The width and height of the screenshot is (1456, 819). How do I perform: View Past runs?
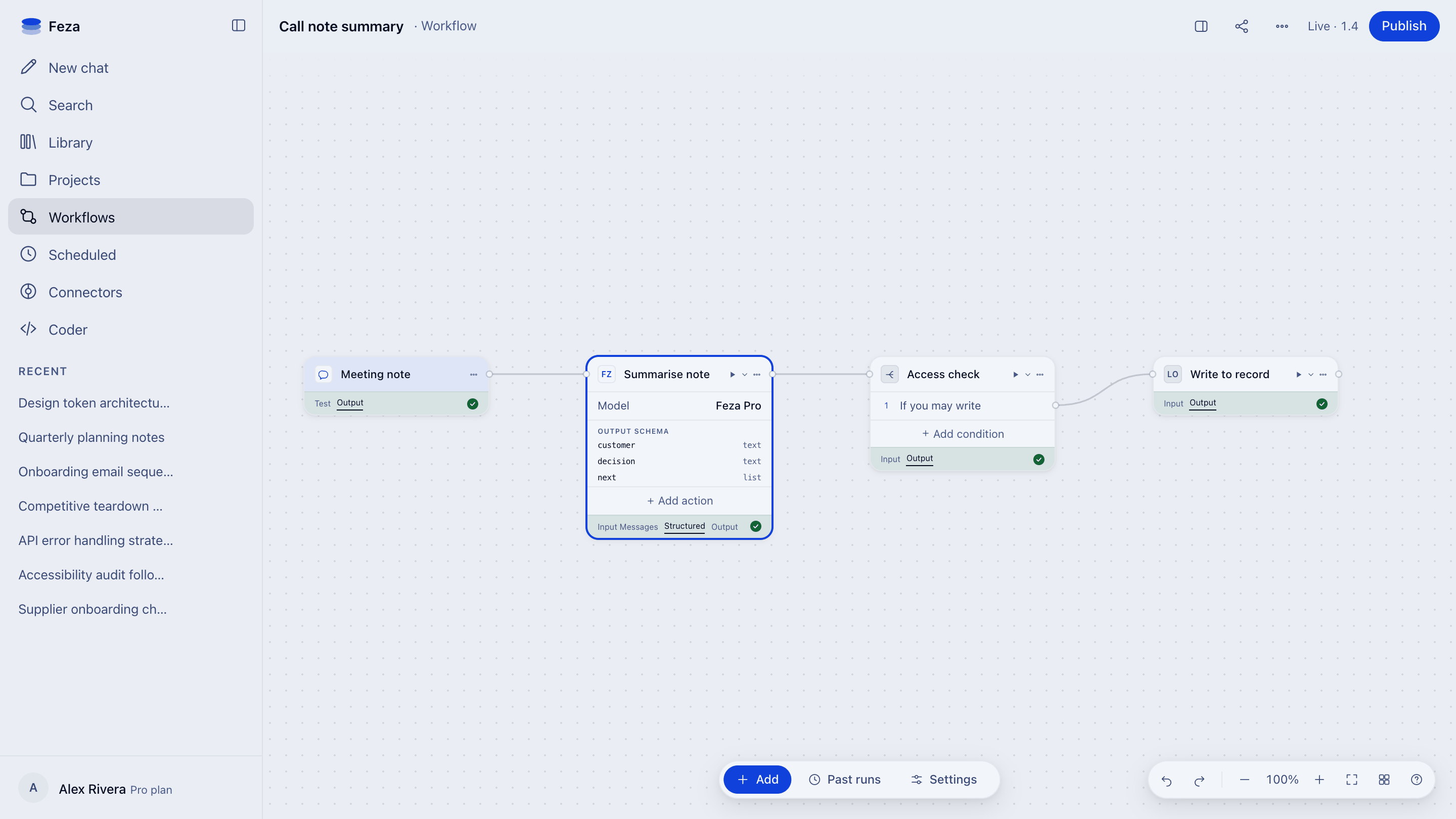pos(844,780)
